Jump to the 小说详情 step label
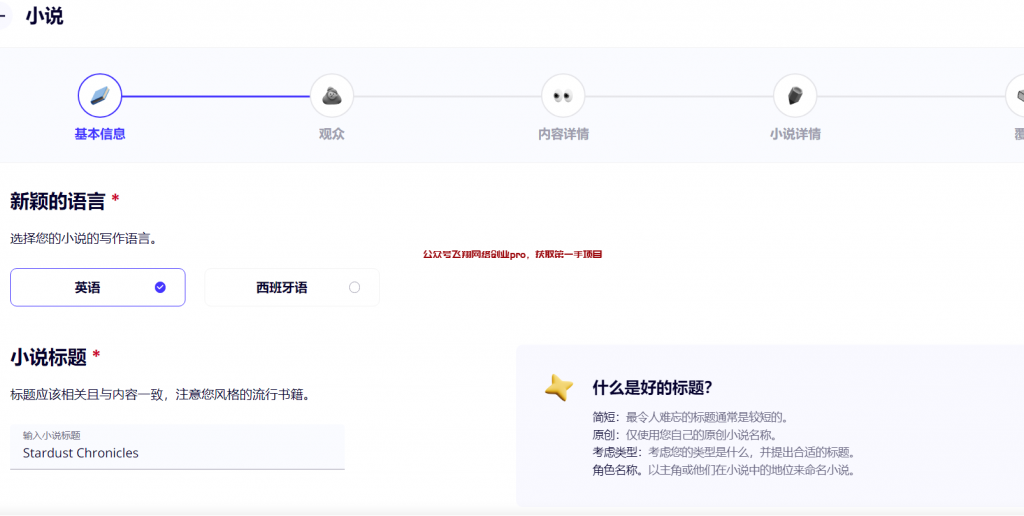 795,134
